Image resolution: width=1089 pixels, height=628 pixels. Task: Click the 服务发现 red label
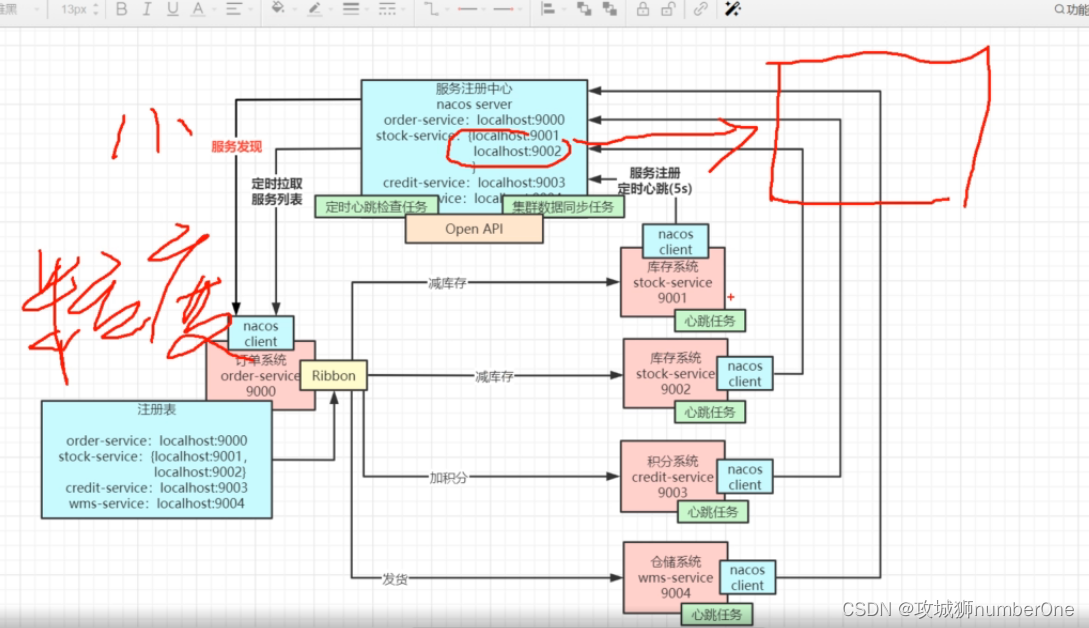point(237,147)
